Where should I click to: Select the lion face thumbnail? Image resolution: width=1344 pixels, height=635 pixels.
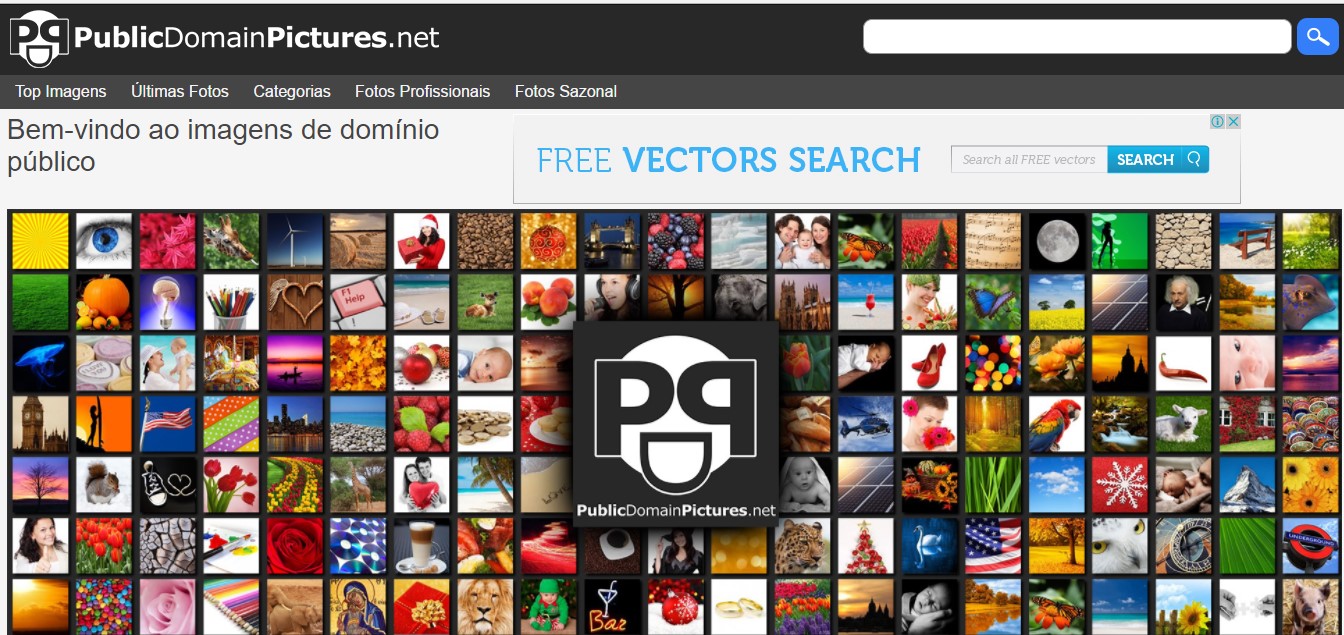click(x=485, y=607)
